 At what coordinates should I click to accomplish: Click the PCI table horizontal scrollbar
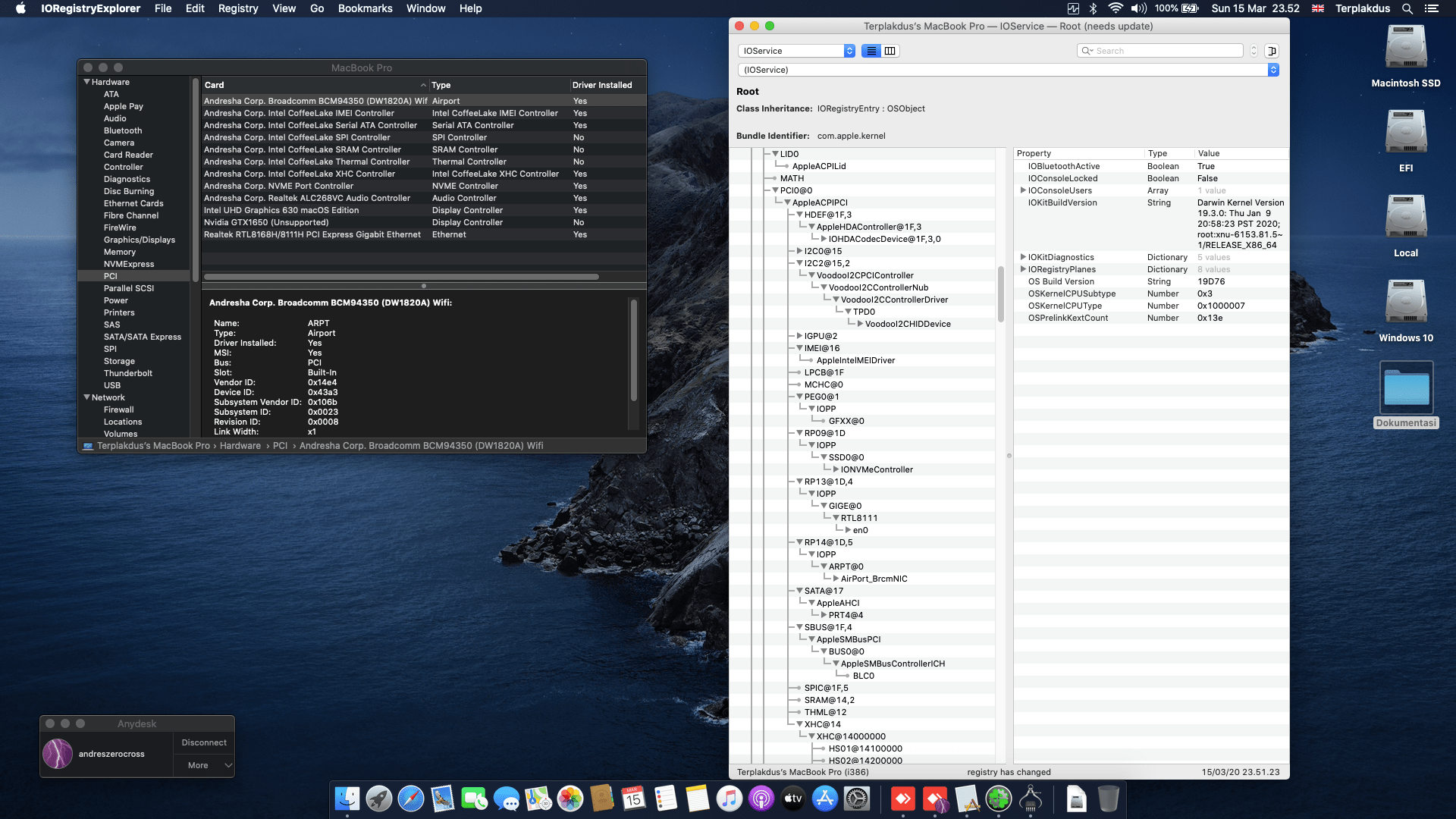click(401, 277)
